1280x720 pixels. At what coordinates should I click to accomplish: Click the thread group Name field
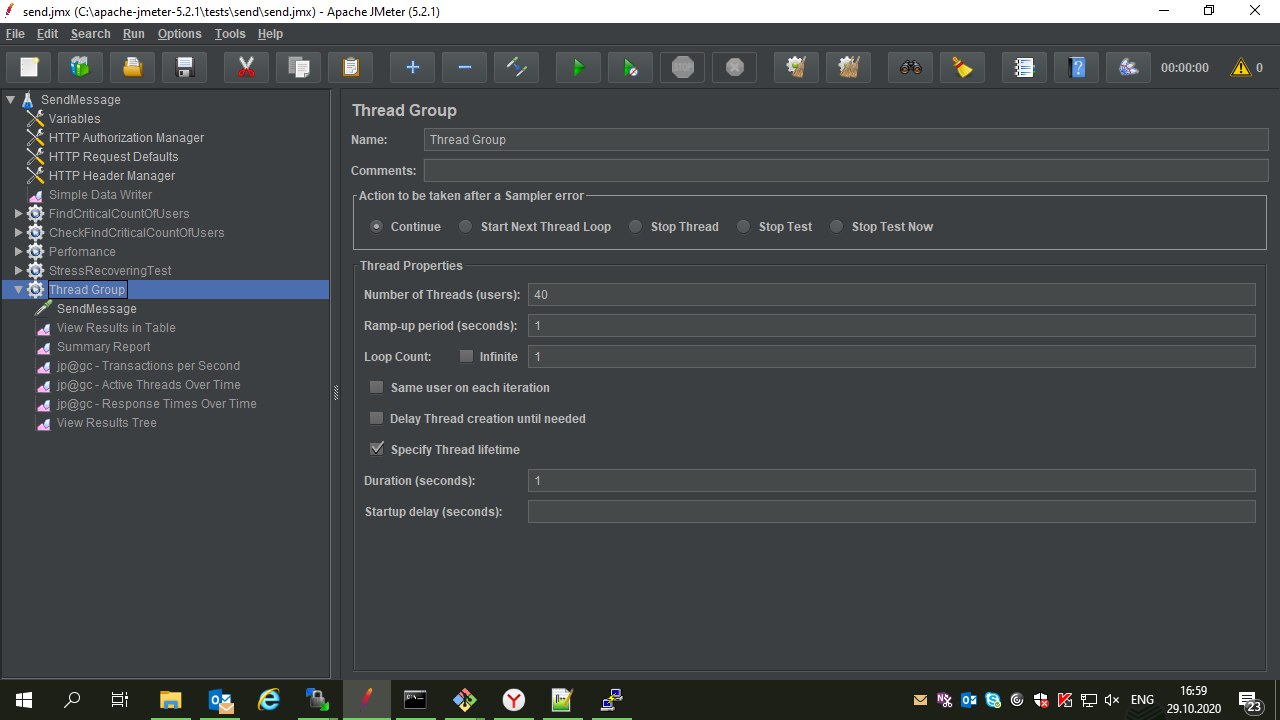tap(846, 140)
